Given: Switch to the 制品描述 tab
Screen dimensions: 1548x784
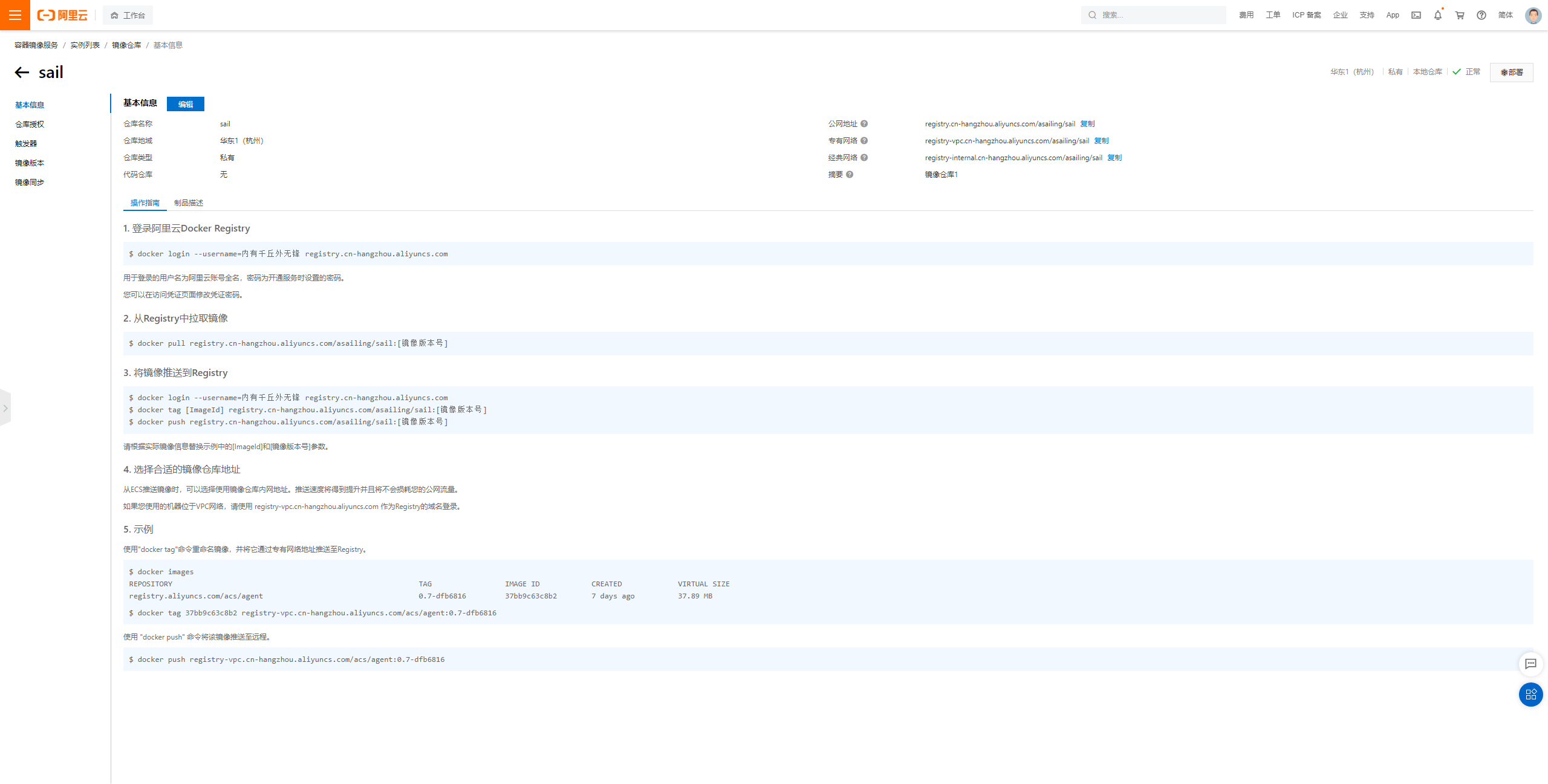Looking at the screenshot, I should coord(189,203).
